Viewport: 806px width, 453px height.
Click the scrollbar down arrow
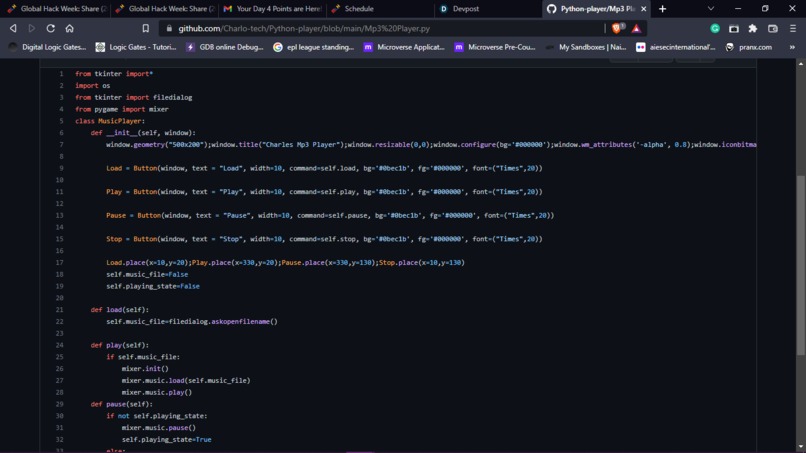(800, 447)
